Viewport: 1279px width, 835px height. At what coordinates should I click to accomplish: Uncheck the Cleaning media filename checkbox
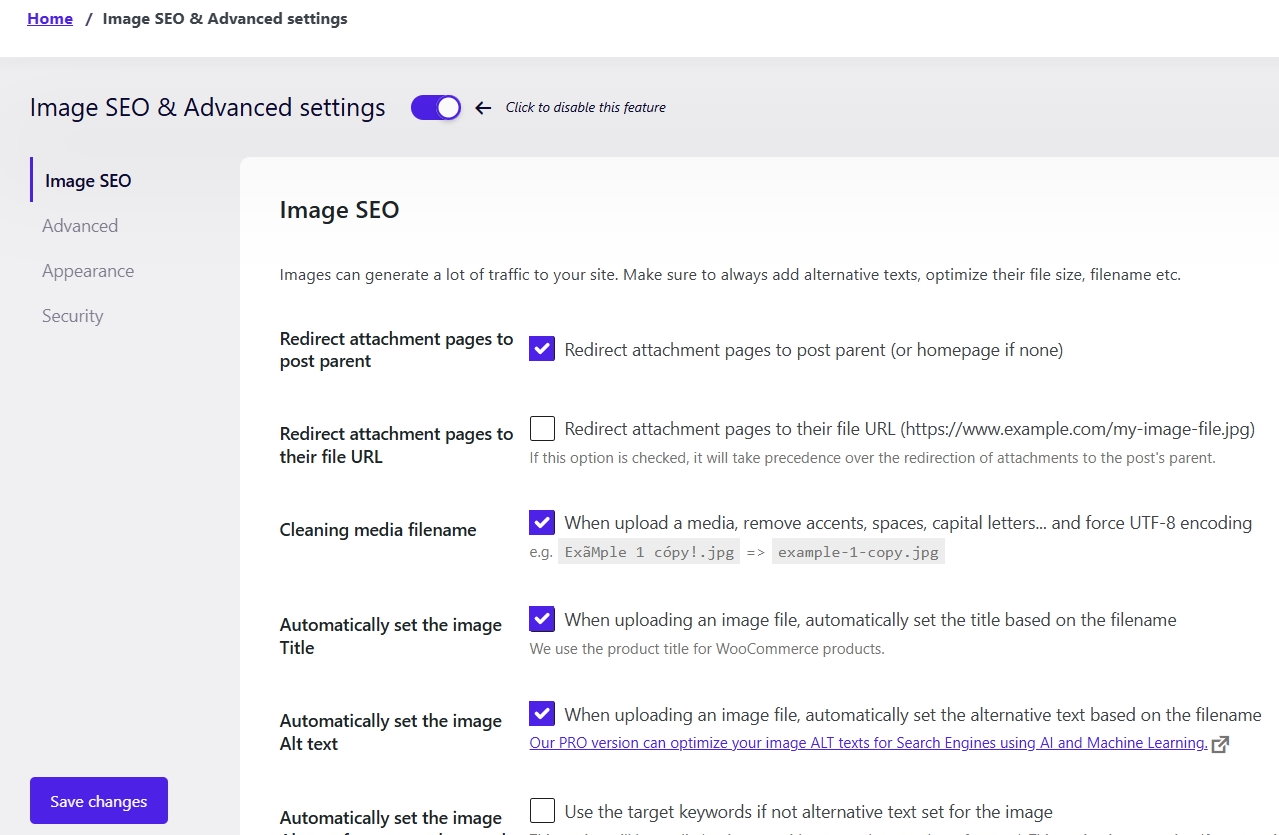click(x=542, y=522)
